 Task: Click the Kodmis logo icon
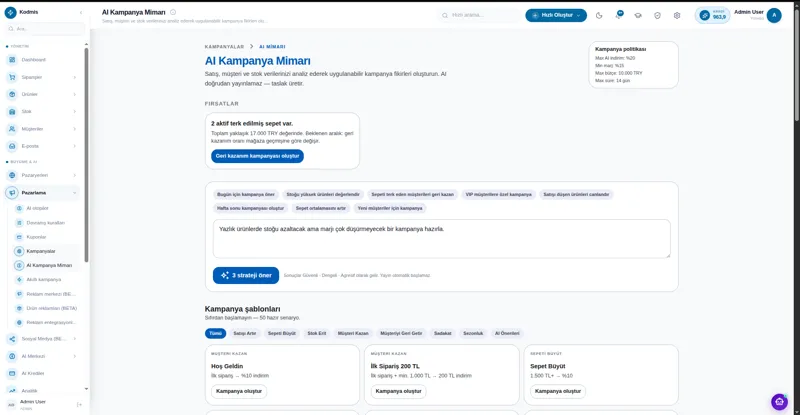[x=10, y=12]
